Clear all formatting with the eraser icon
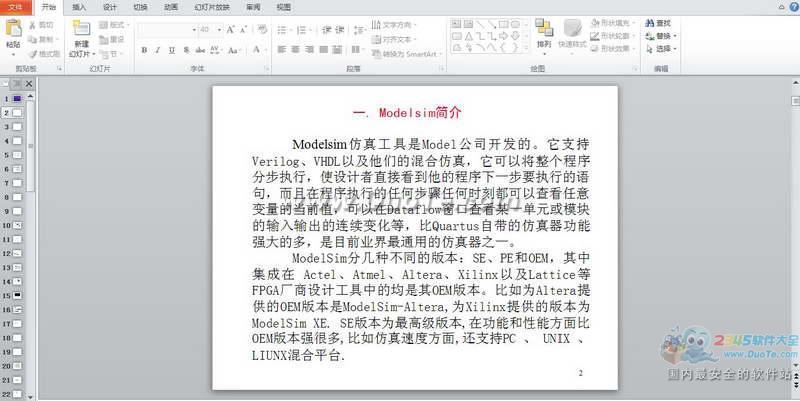800x401 pixels. pyautogui.click(x=262, y=30)
